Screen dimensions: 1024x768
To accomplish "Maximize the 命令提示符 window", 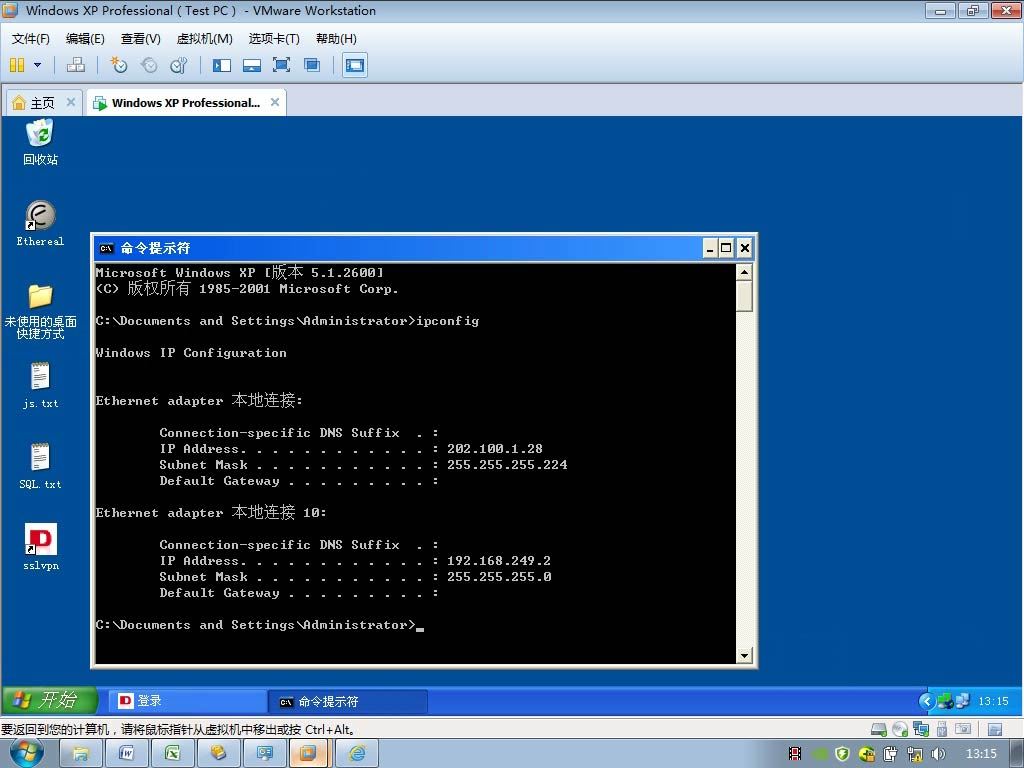I will [x=726, y=248].
